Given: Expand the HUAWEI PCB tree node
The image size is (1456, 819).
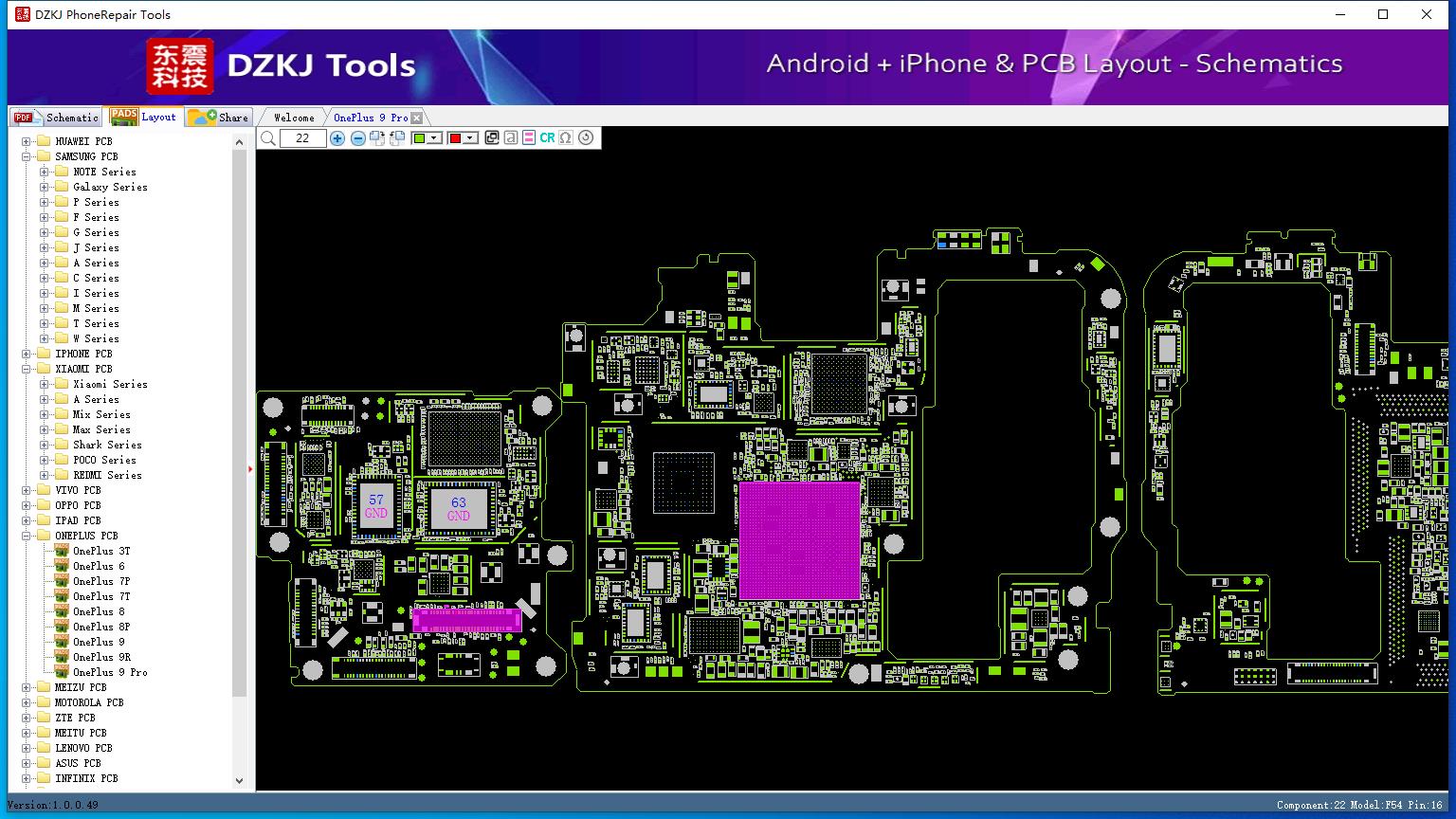Looking at the screenshot, I should 26,141.
